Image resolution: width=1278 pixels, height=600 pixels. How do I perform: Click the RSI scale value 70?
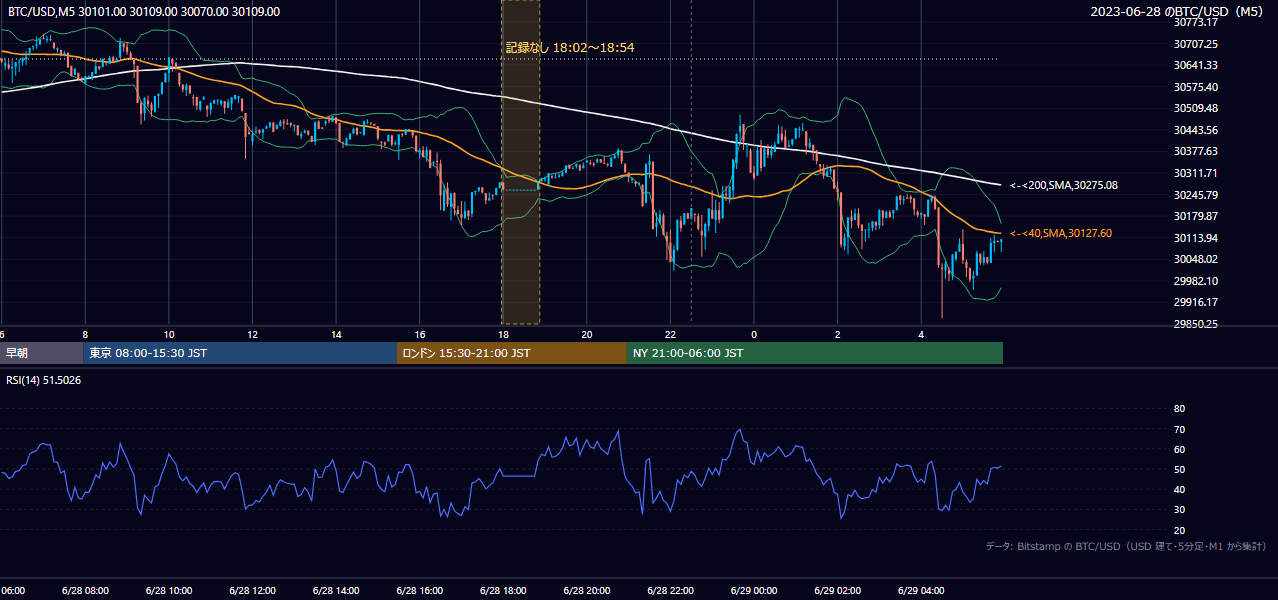point(1179,429)
